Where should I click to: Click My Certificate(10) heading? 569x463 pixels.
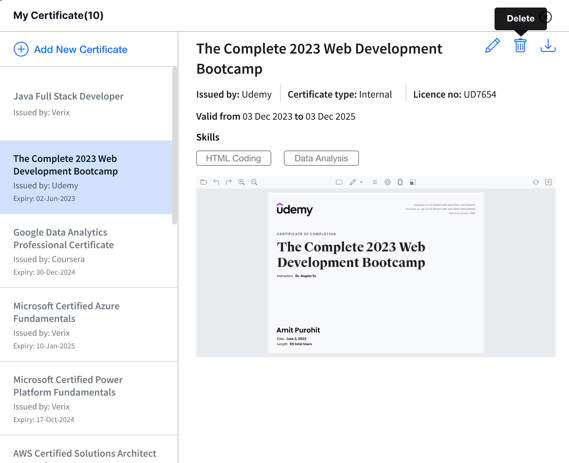58,16
